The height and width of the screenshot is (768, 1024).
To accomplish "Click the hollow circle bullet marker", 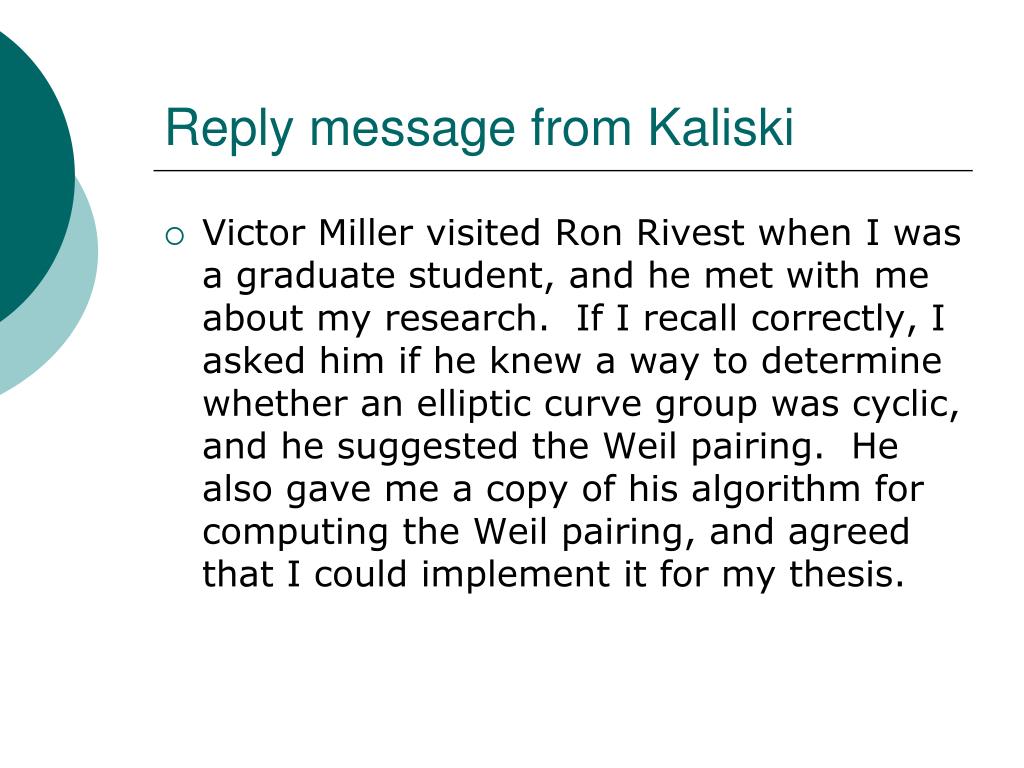I will 175,236.
